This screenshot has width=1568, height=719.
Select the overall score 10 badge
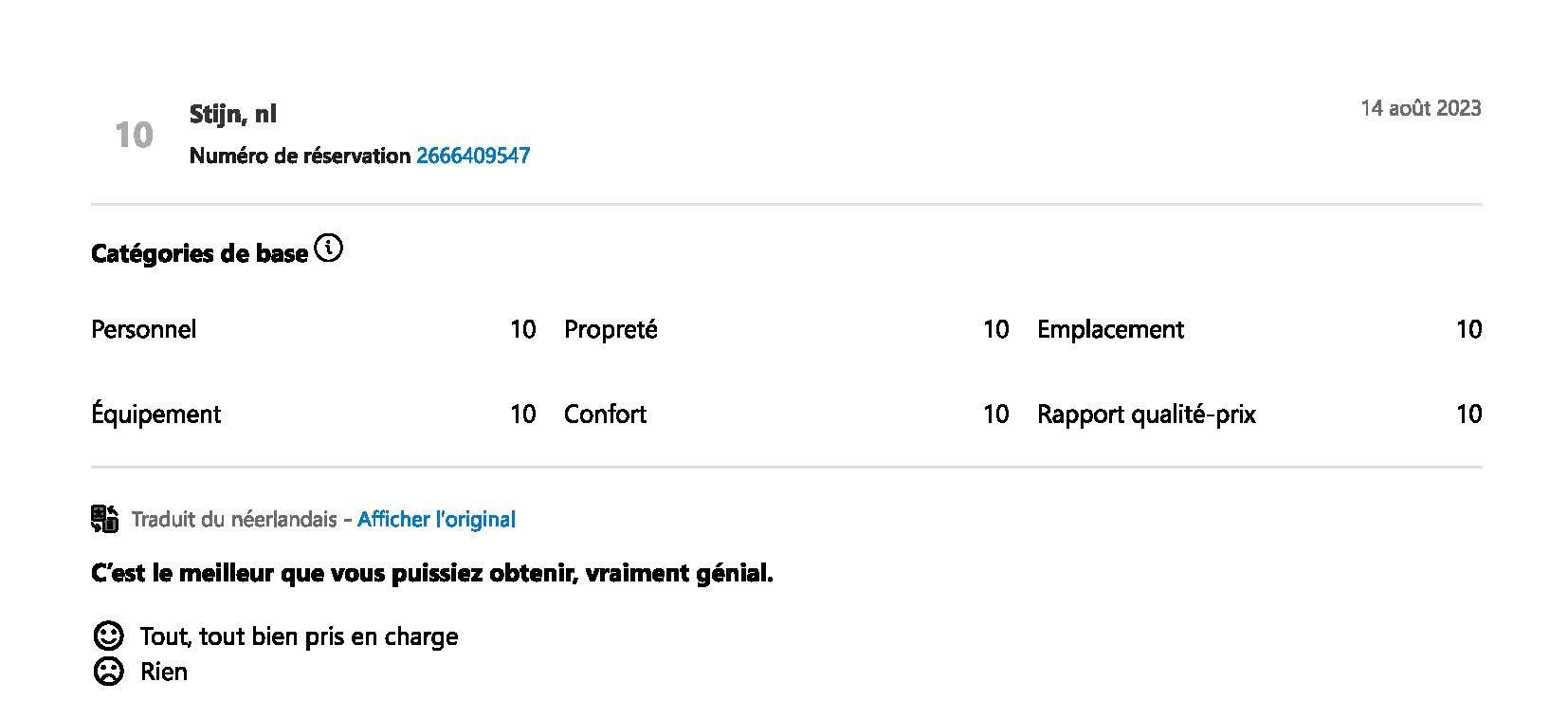point(134,135)
